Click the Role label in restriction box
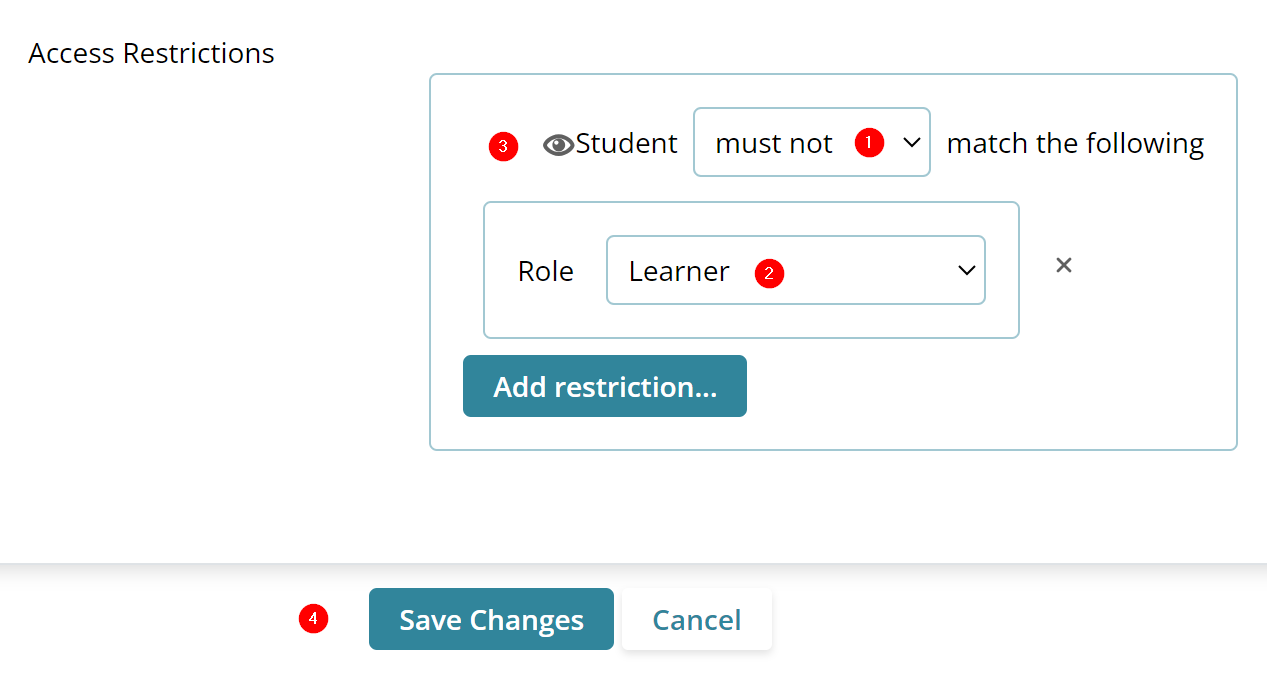The width and height of the screenshot is (1267, 677). pyautogui.click(x=546, y=272)
